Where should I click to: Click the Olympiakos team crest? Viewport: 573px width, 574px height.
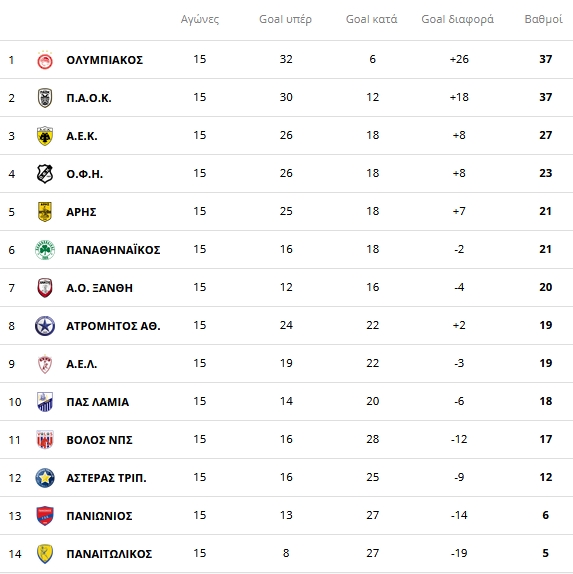click(45, 60)
